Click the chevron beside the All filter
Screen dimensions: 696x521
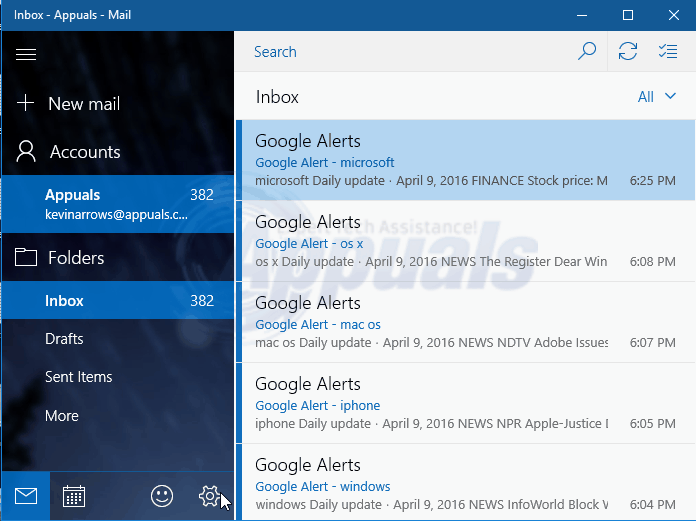(x=670, y=96)
